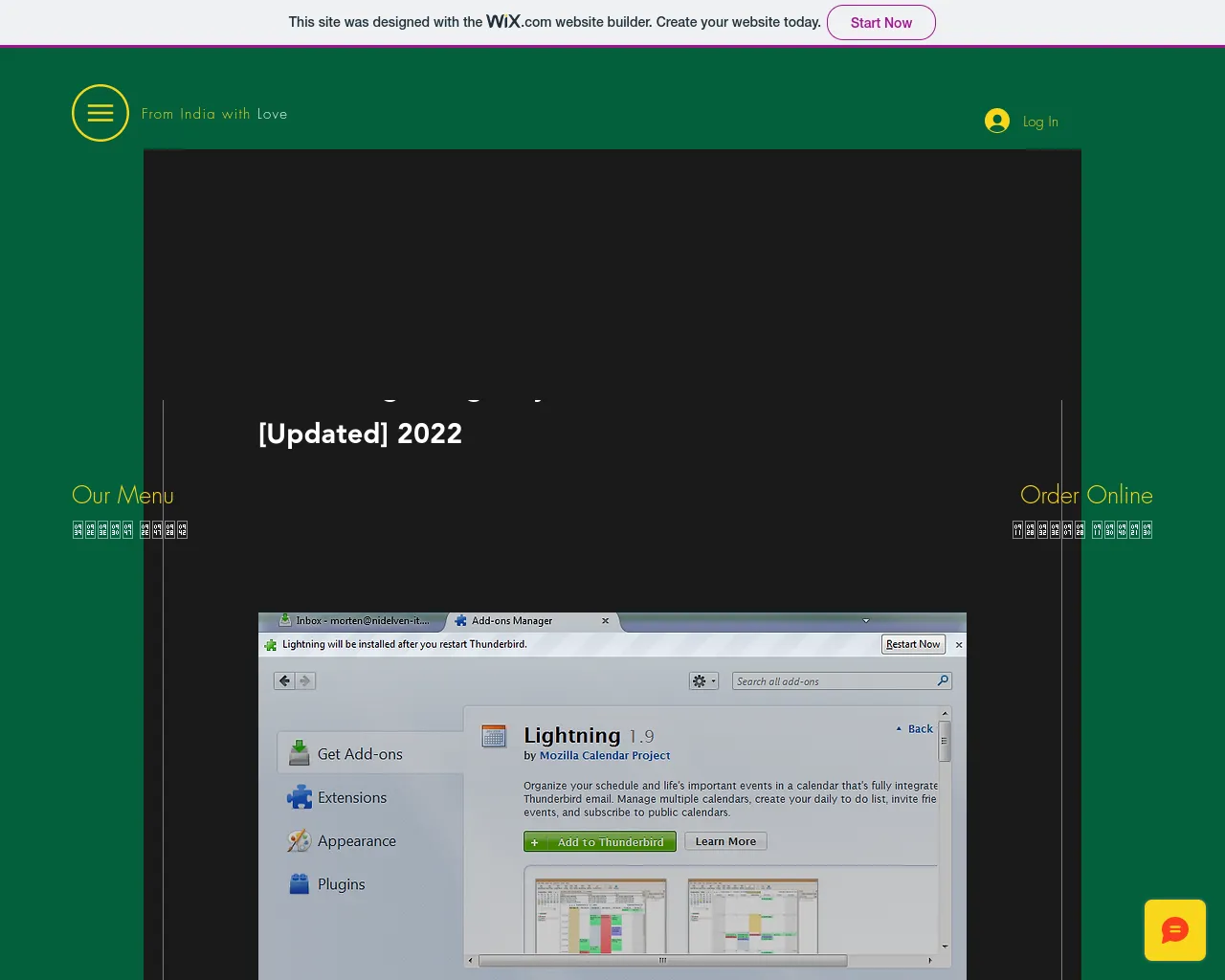Image resolution: width=1225 pixels, height=980 pixels.
Task: Click "Lightning will be installed" notification text
Action: coord(405,644)
